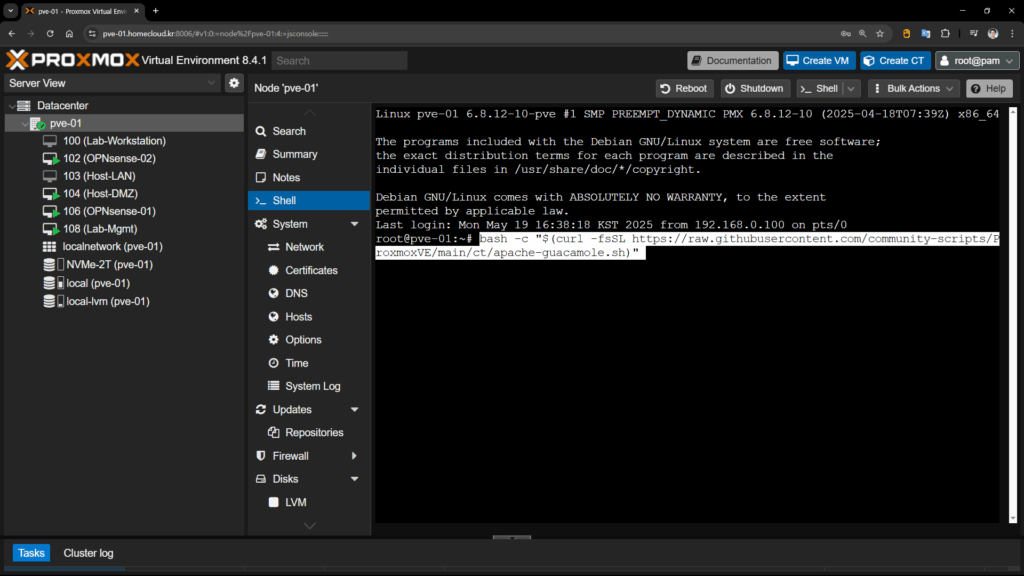Viewport: 1024px width, 576px height.
Task: Open the root@pam user menu
Action: tap(977, 61)
